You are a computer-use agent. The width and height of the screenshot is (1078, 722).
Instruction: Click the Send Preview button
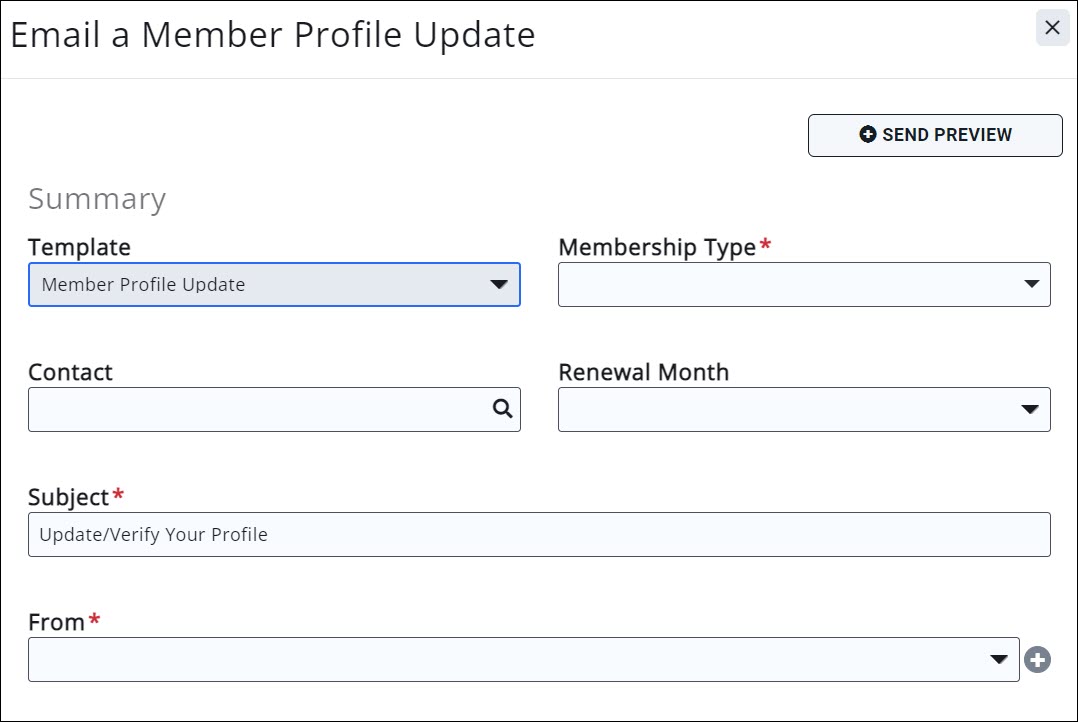[934, 134]
